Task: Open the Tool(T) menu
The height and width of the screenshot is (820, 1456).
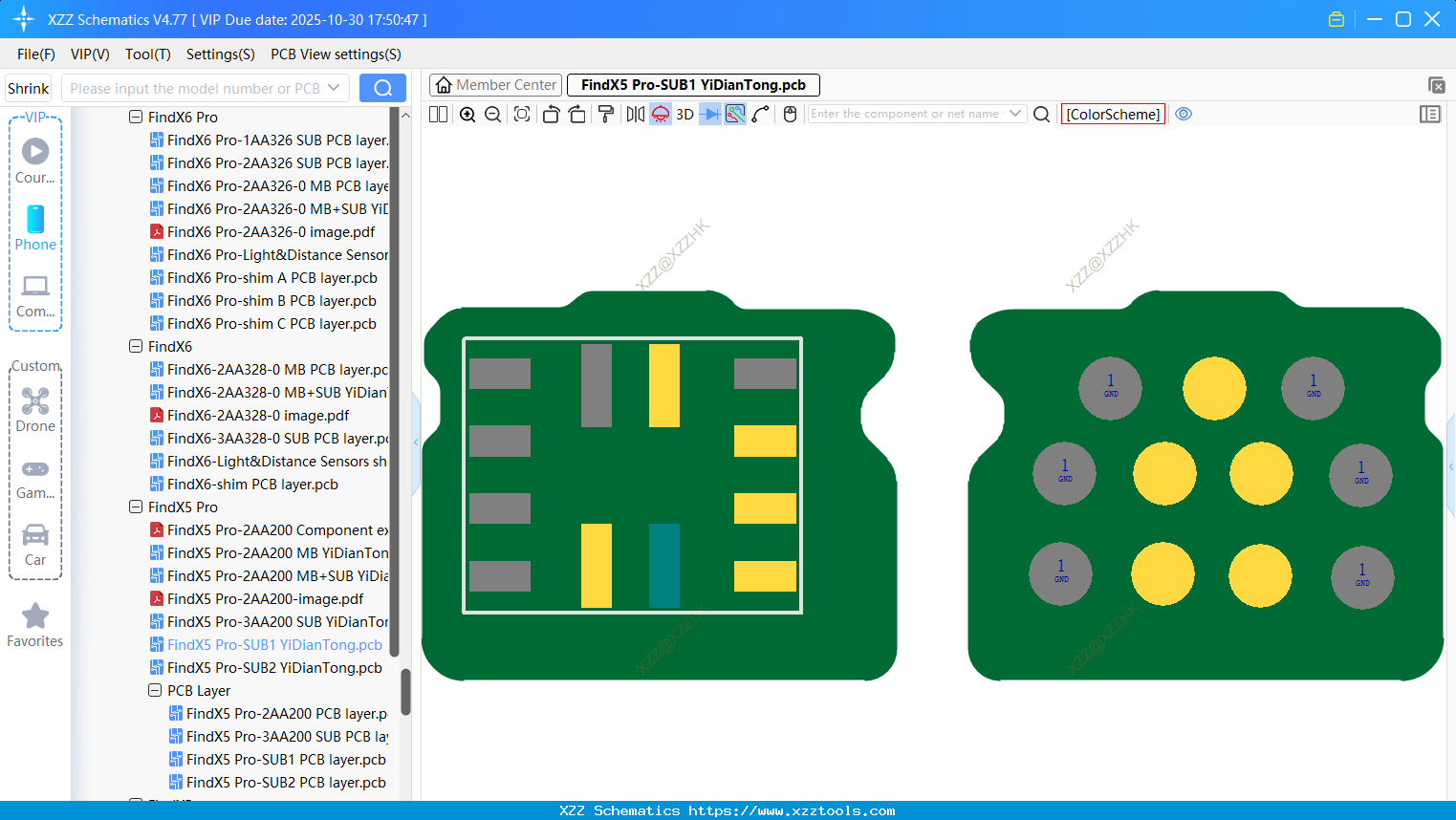Action: coord(147,54)
